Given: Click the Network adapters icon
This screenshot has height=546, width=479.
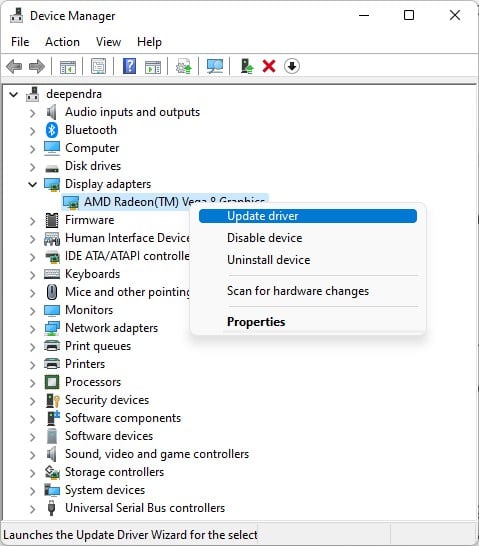Looking at the screenshot, I should coord(52,328).
